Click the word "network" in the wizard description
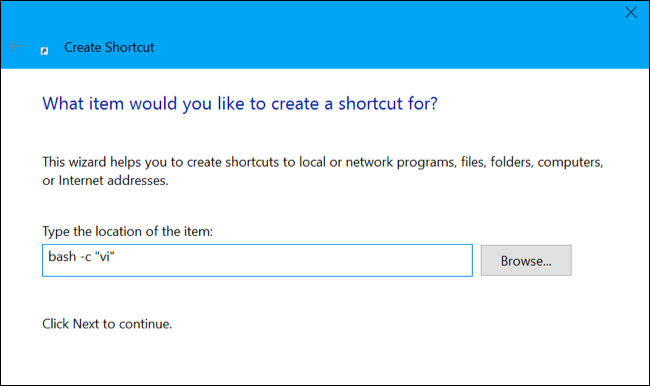 (x=369, y=162)
